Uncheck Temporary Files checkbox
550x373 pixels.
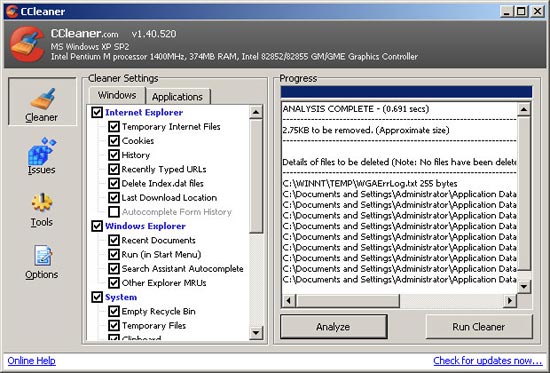[x=114, y=325]
